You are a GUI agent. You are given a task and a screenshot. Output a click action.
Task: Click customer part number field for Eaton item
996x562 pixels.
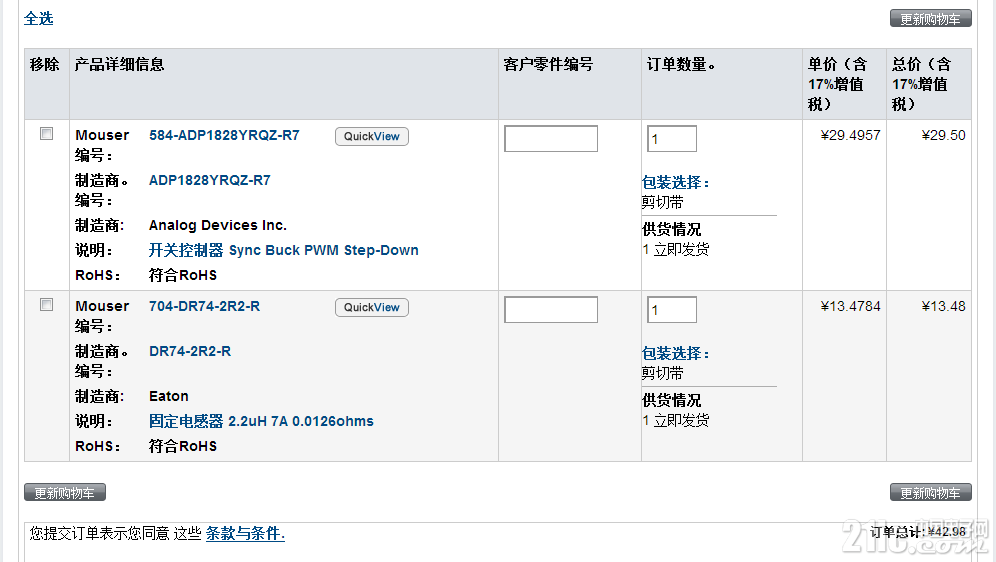point(551,309)
